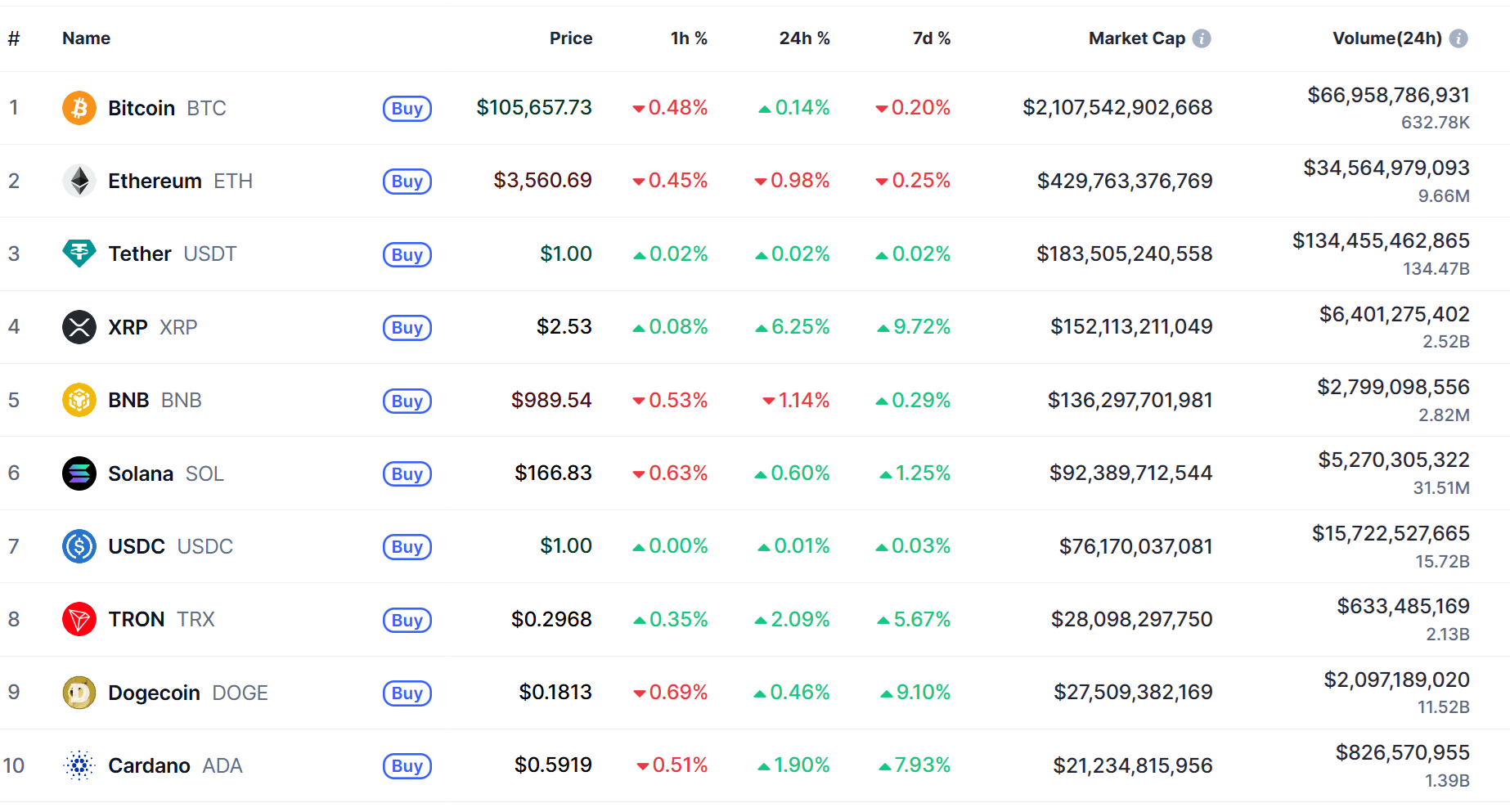Click Tether volume $134,455,462,865
This screenshot has height=812, width=1510.
coord(1381,240)
